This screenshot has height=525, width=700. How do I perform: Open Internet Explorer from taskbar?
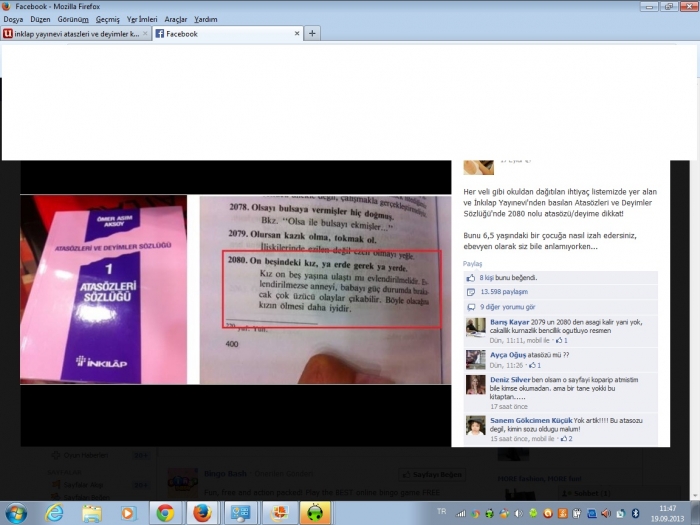click(x=54, y=512)
